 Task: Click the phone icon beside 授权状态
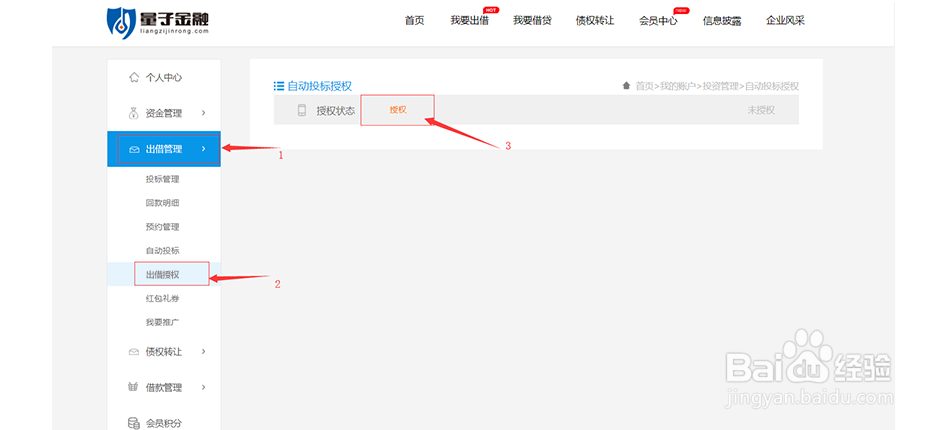302,110
